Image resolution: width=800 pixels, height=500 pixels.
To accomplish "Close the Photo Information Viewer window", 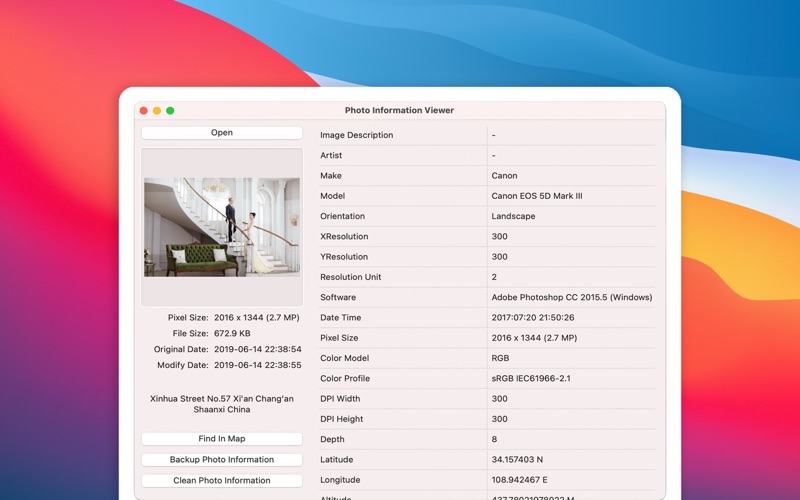I will pyautogui.click(x=144, y=111).
